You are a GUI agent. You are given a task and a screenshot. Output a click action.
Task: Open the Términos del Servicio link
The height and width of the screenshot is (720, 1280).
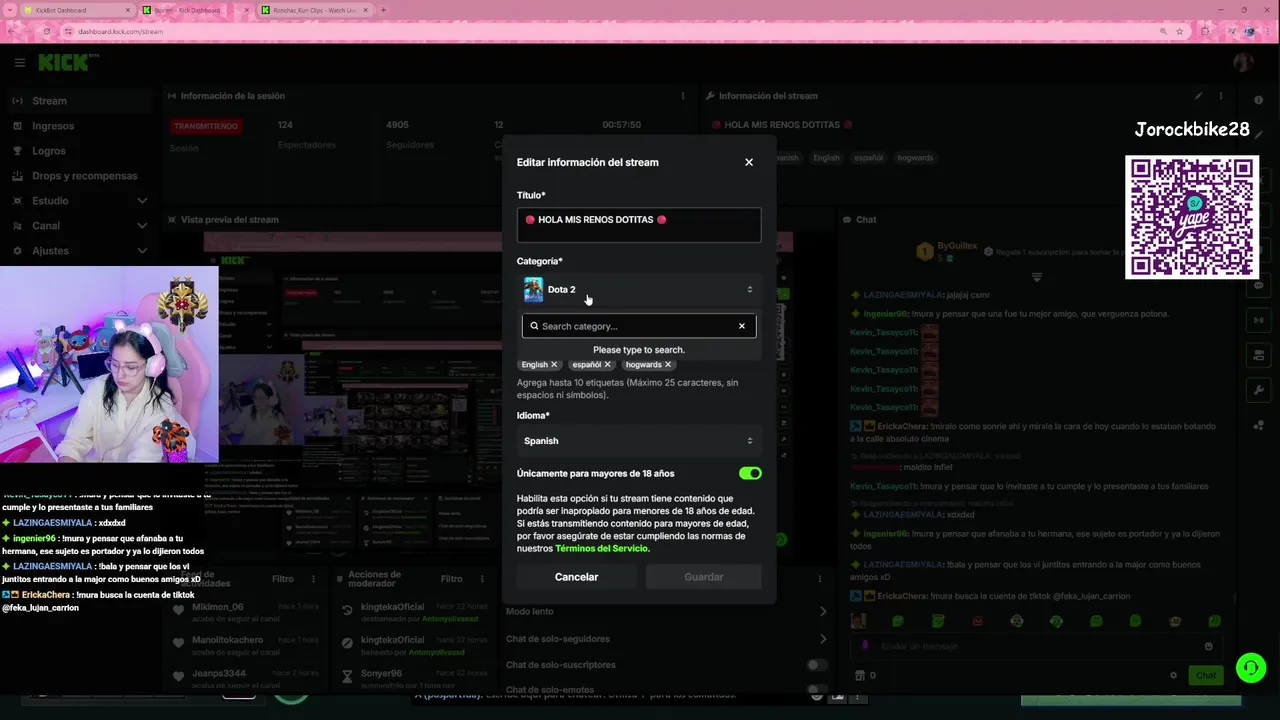click(x=602, y=548)
